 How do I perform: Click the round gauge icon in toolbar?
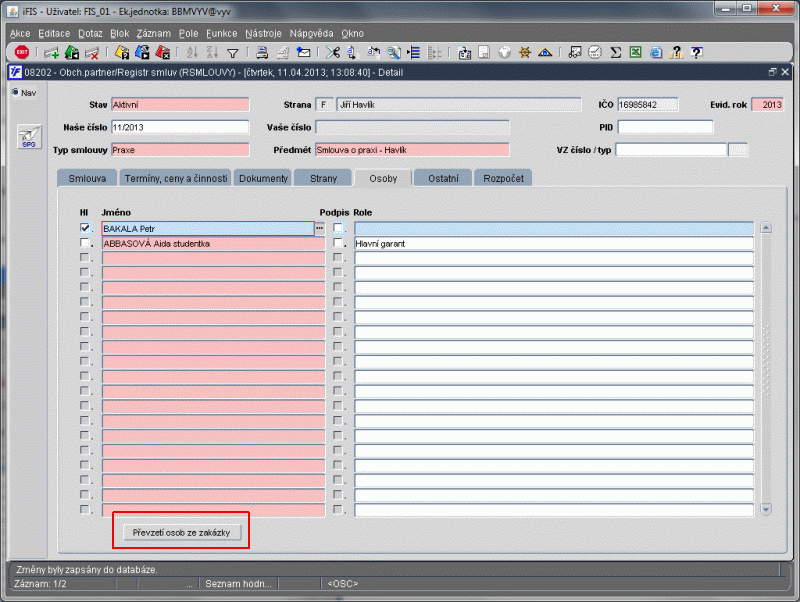coord(595,52)
